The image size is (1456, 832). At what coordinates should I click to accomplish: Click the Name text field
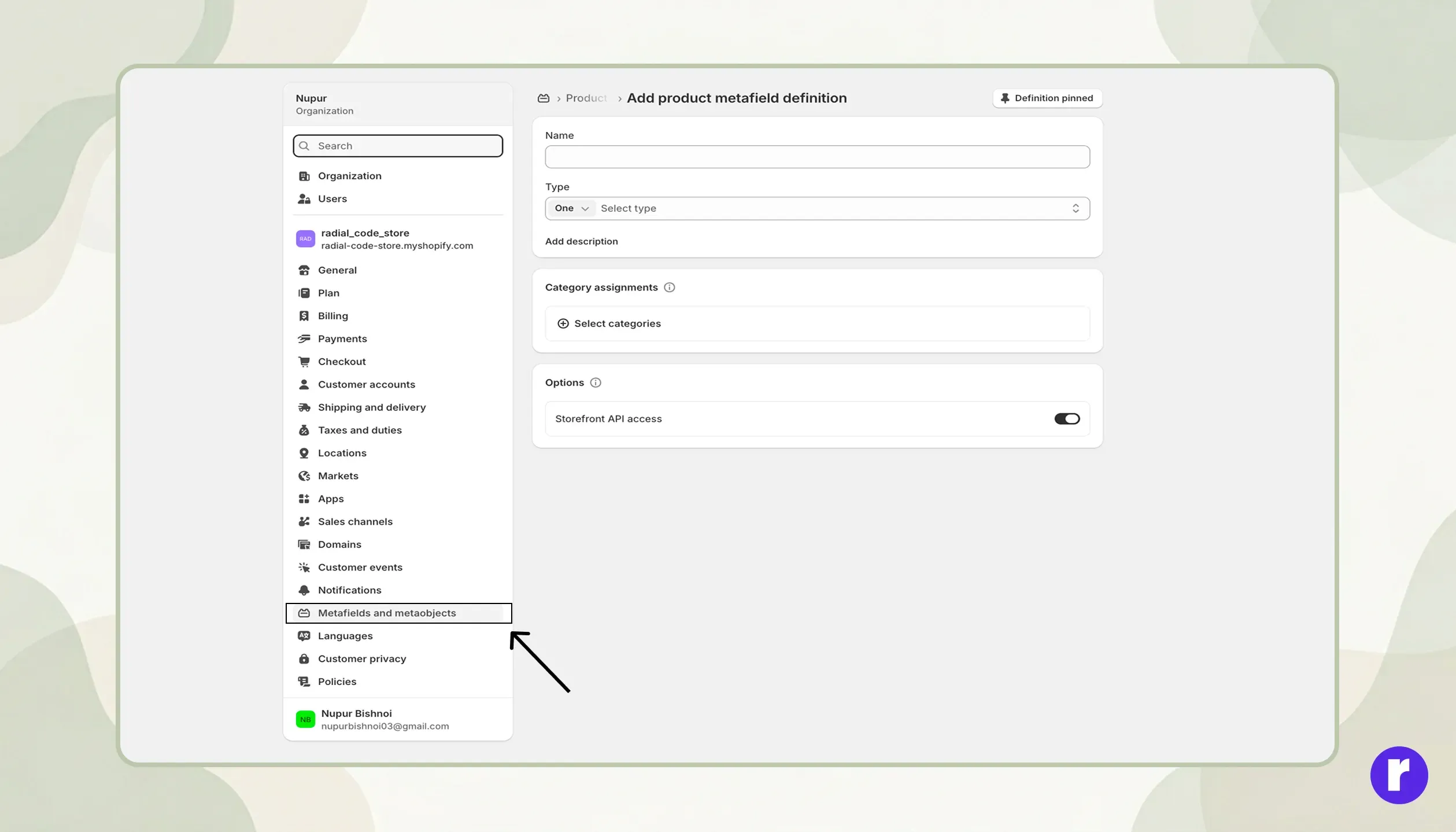817,157
